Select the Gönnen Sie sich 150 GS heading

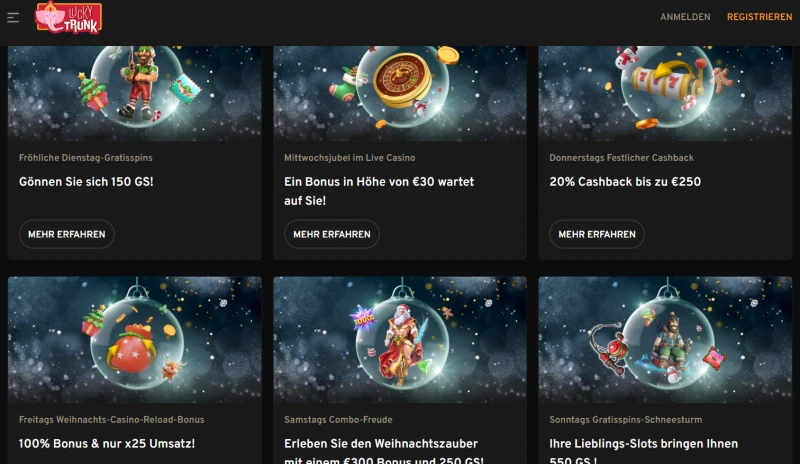86,182
